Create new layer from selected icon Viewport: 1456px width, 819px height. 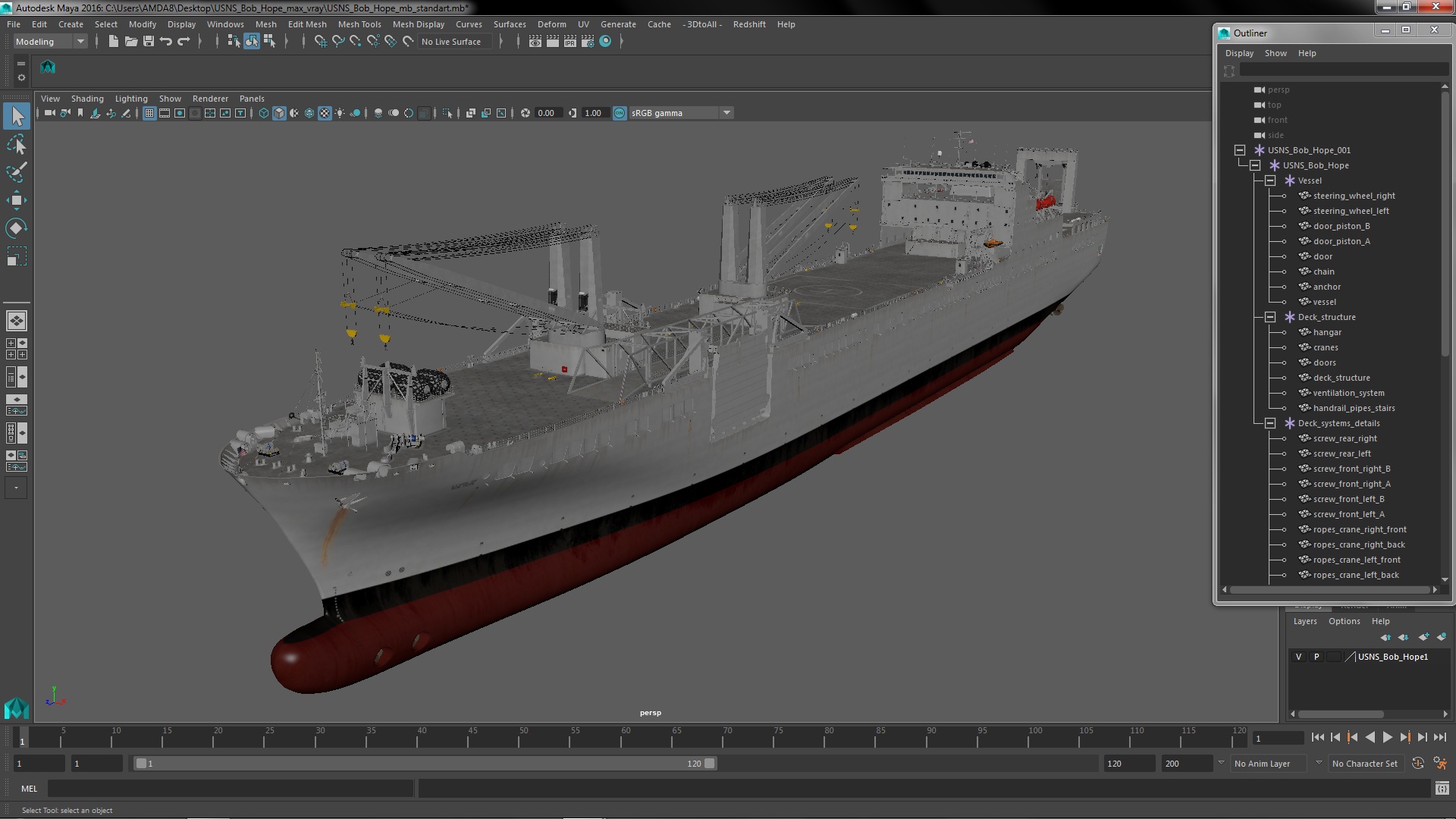1442,637
